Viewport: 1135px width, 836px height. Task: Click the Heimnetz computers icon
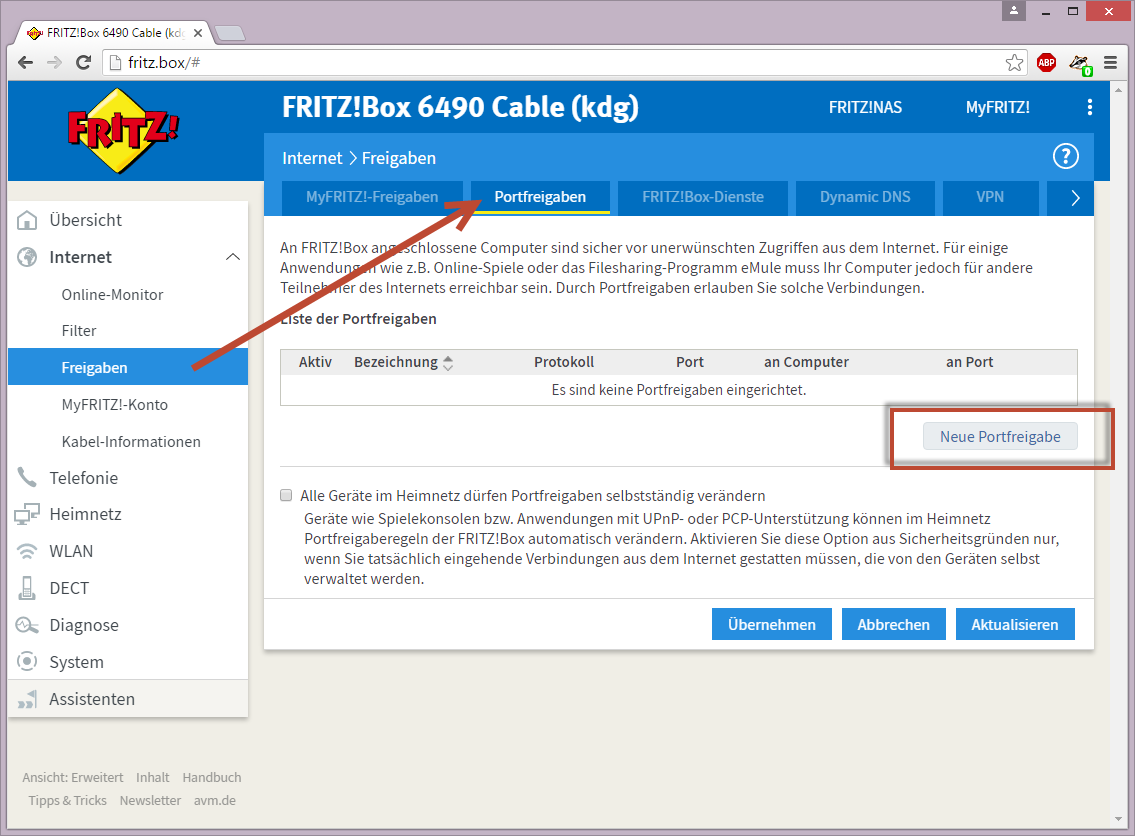pos(27,514)
